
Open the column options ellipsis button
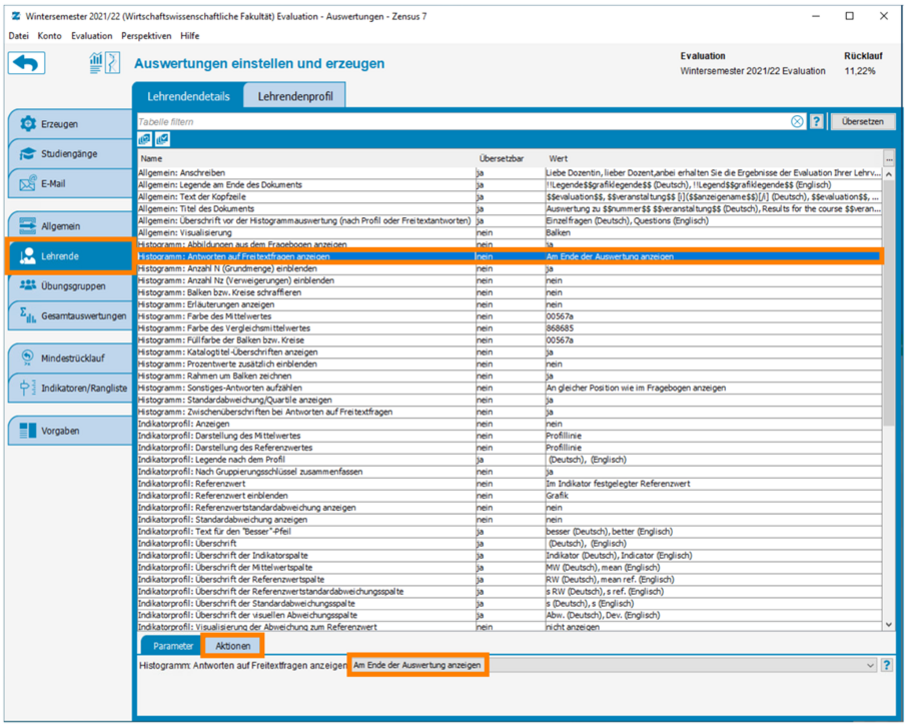888,158
